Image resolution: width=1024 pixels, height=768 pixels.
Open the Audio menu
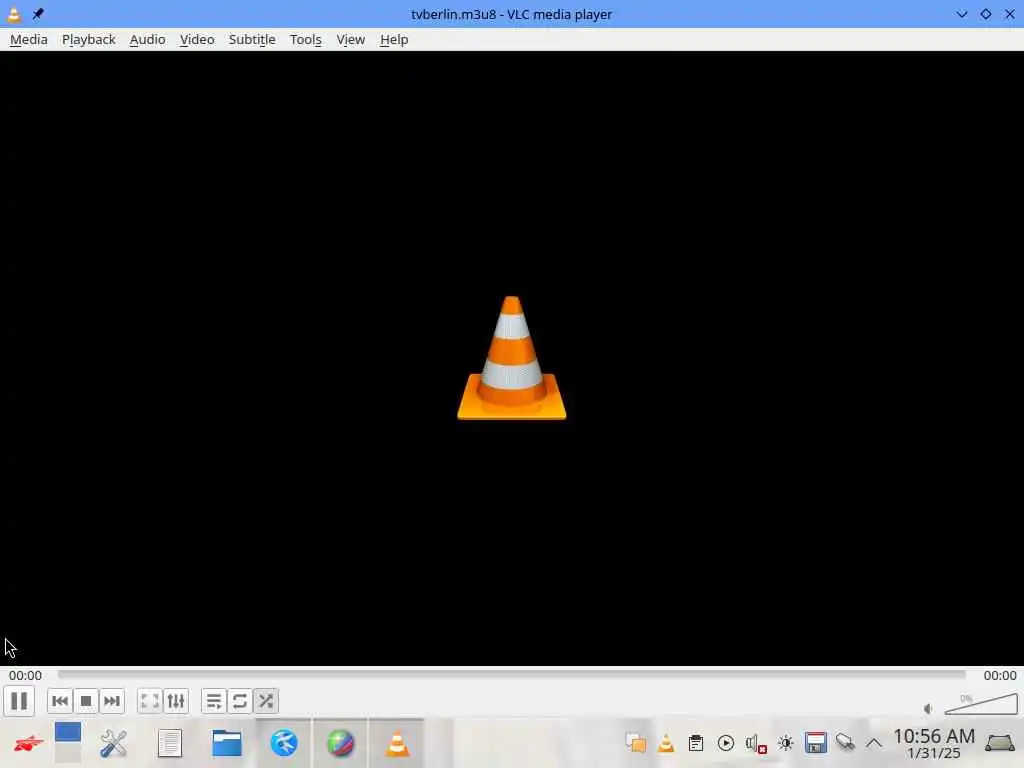pyautogui.click(x=148, y=39)
